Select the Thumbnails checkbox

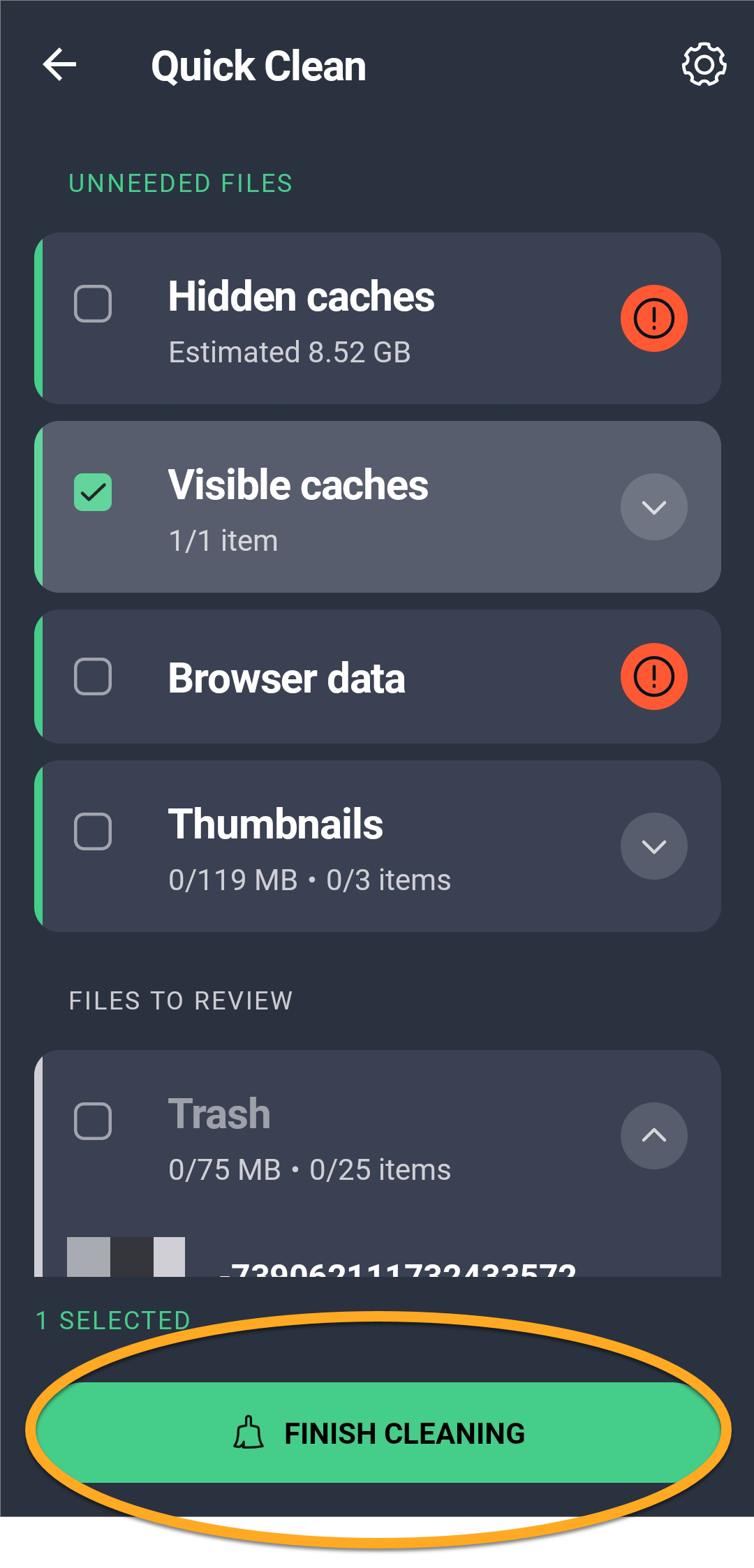93,831
